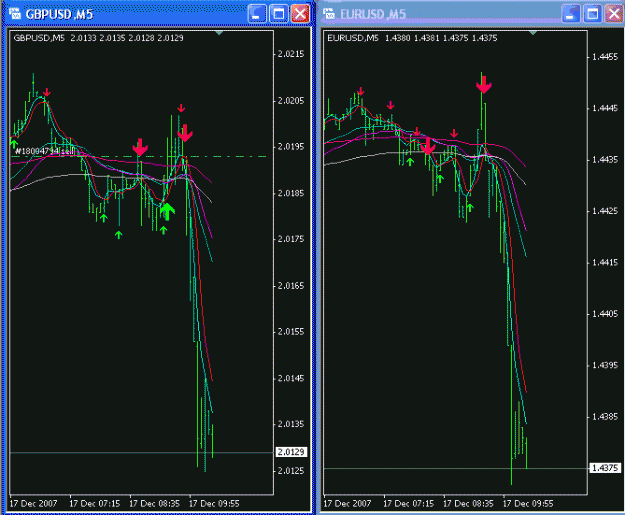625x515 pixels.
Task: Click the 17 Dec 08:35 label in EURUSD window
Action: 468,503
